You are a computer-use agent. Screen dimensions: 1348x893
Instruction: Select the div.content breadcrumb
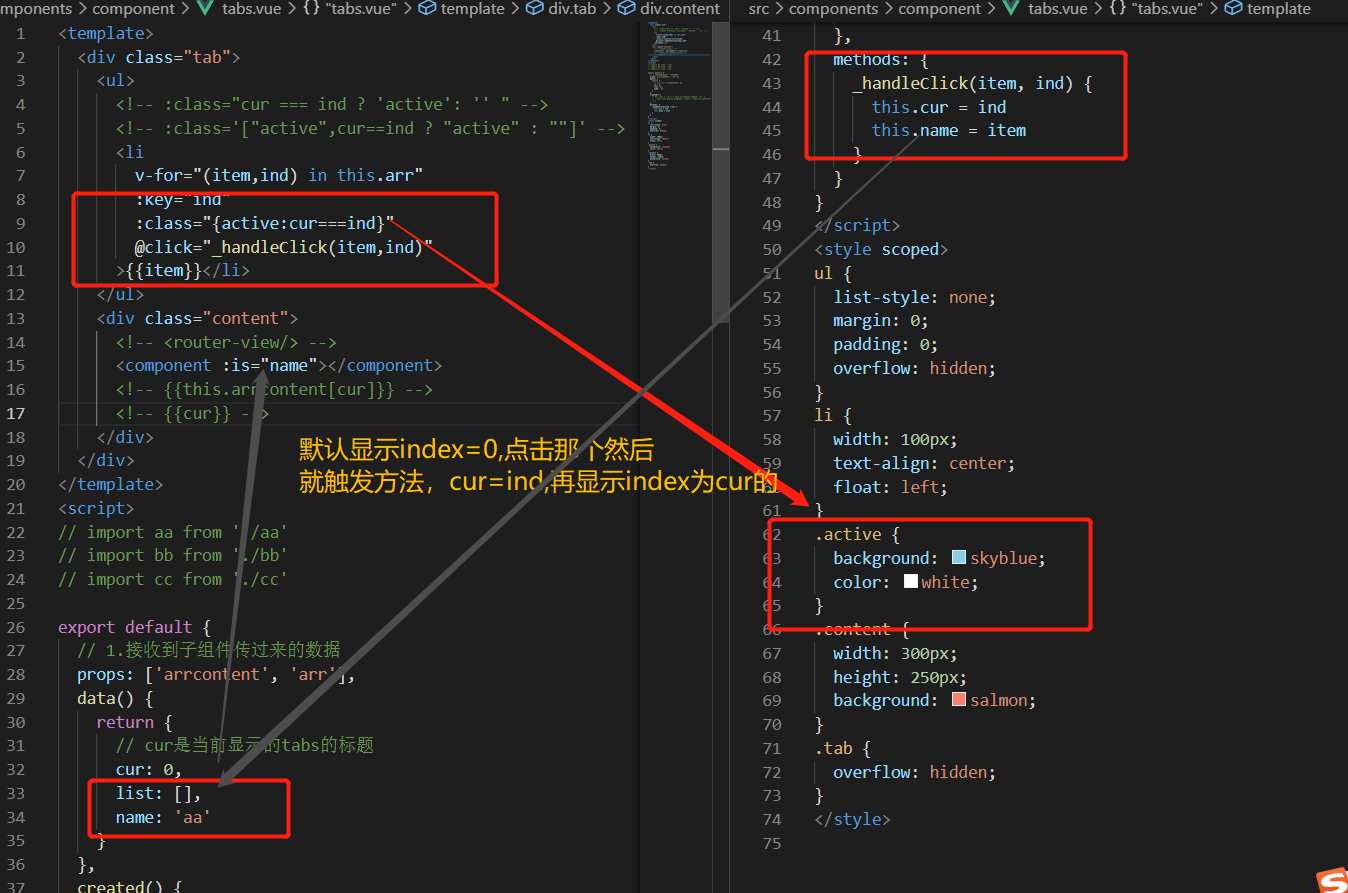click(669, 9)
